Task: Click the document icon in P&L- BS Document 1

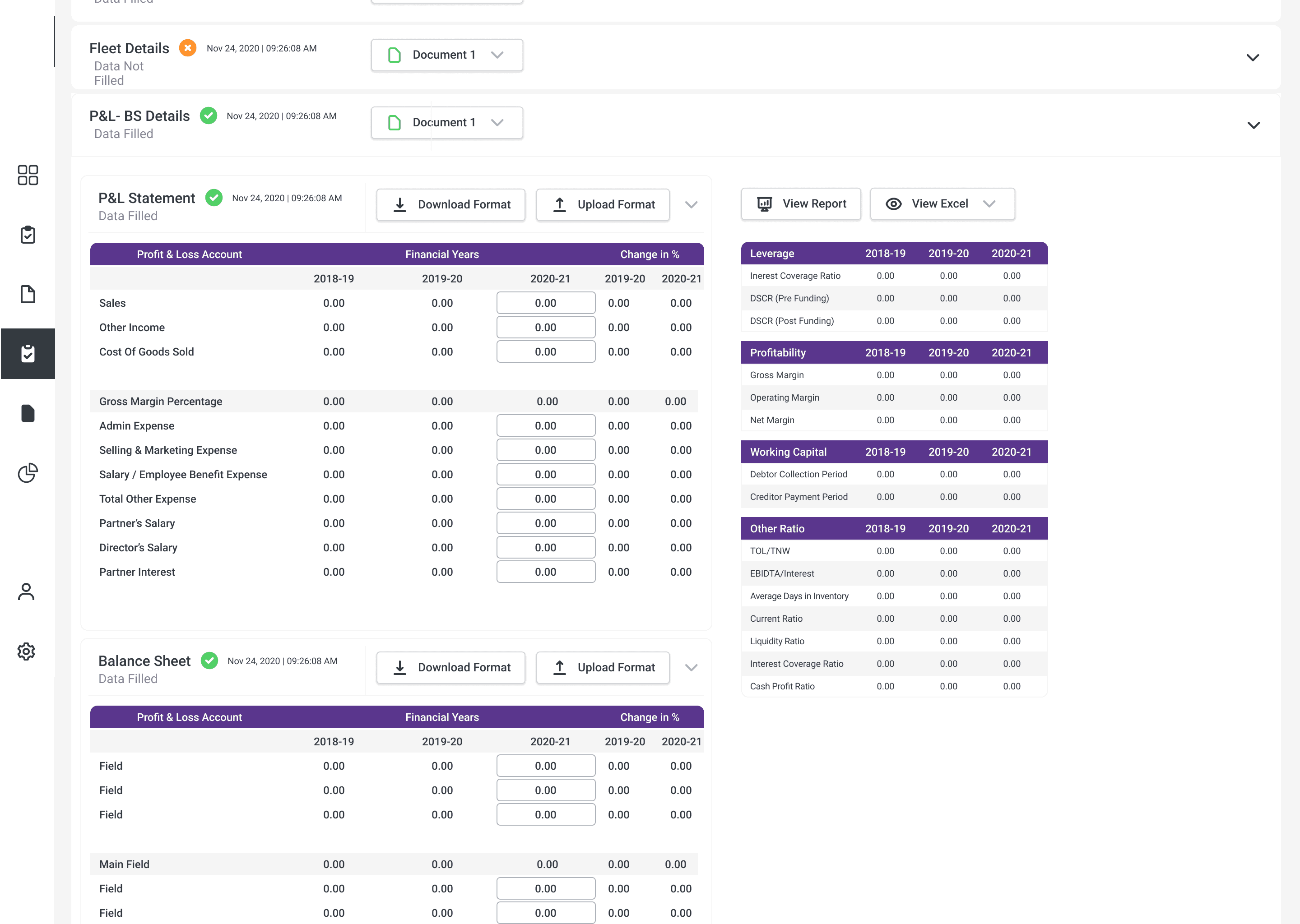Action: (394, 122)
